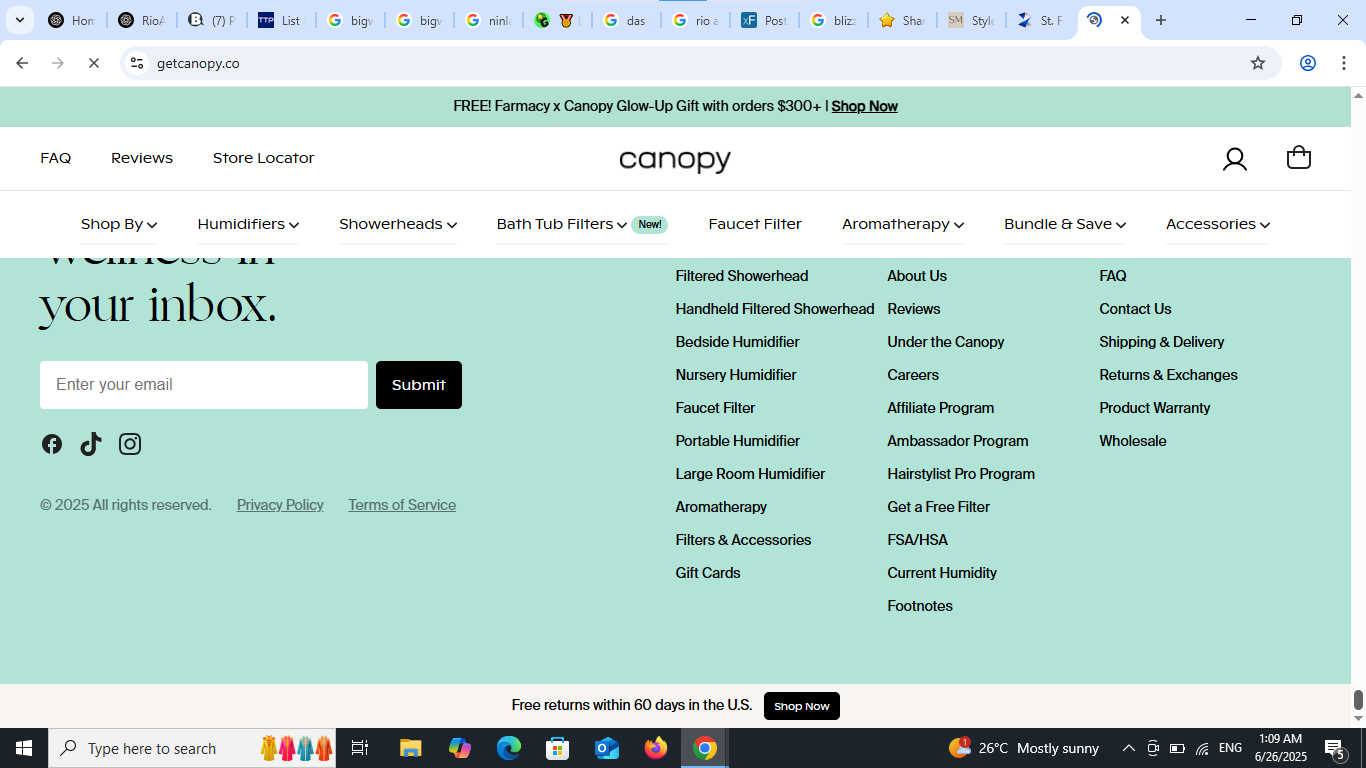Open Store Locator in header
The height and width of the screenshot is (768, 1366).
pos(264,158)
